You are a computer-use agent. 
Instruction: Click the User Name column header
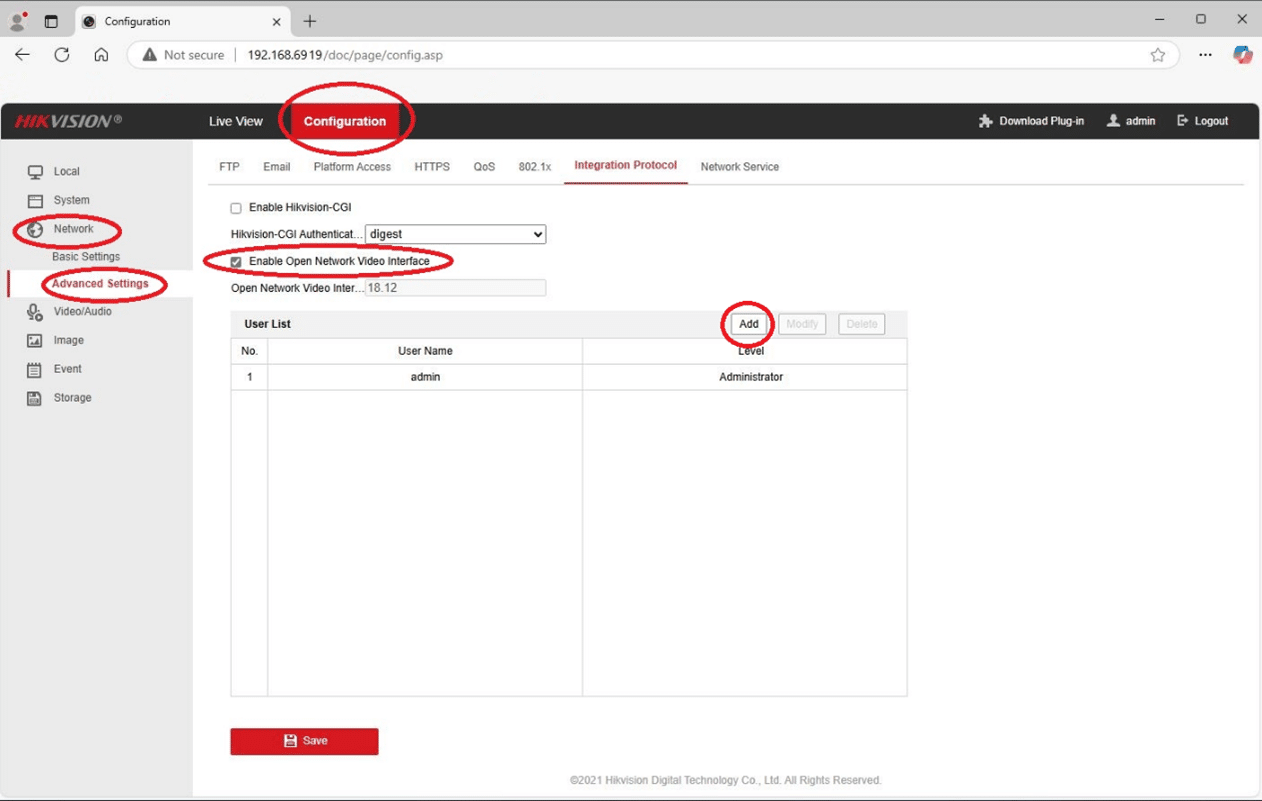(425, 351)
